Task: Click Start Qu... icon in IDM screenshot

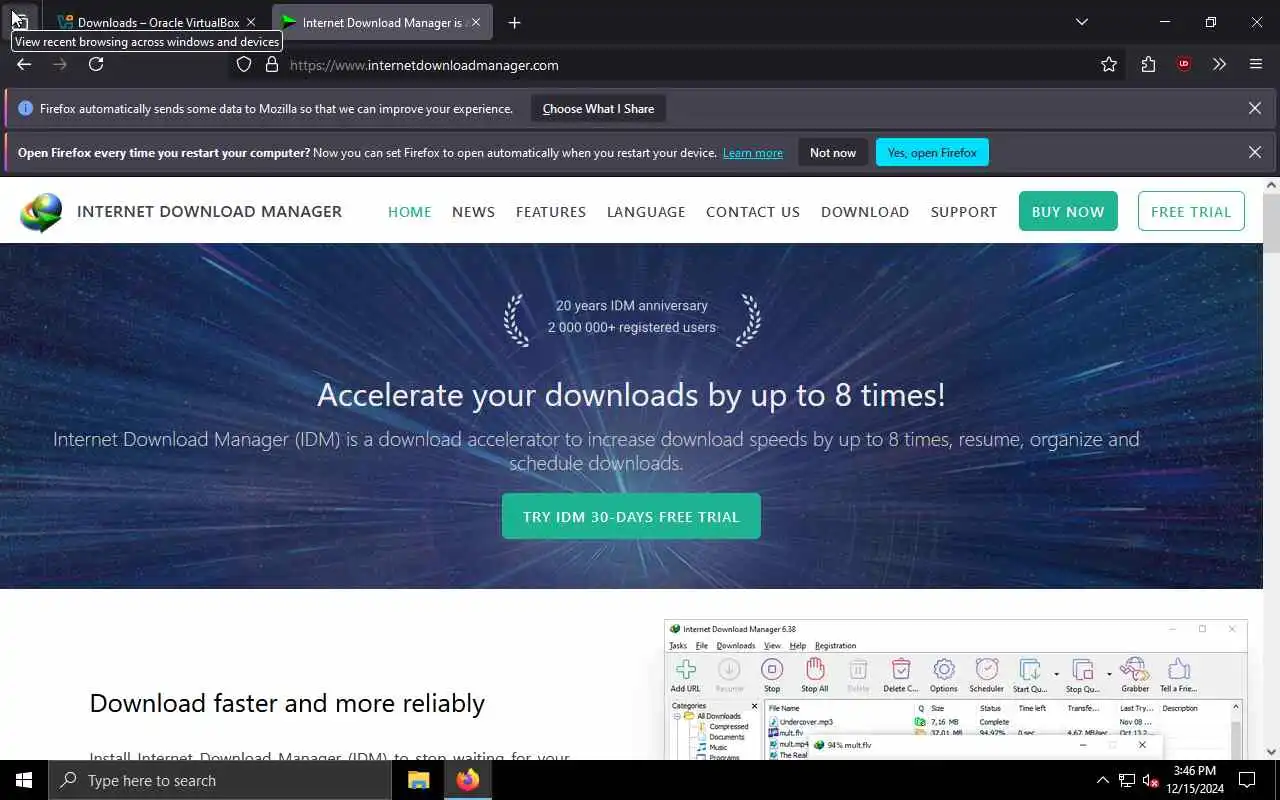Action: (x=1029, y=675)
